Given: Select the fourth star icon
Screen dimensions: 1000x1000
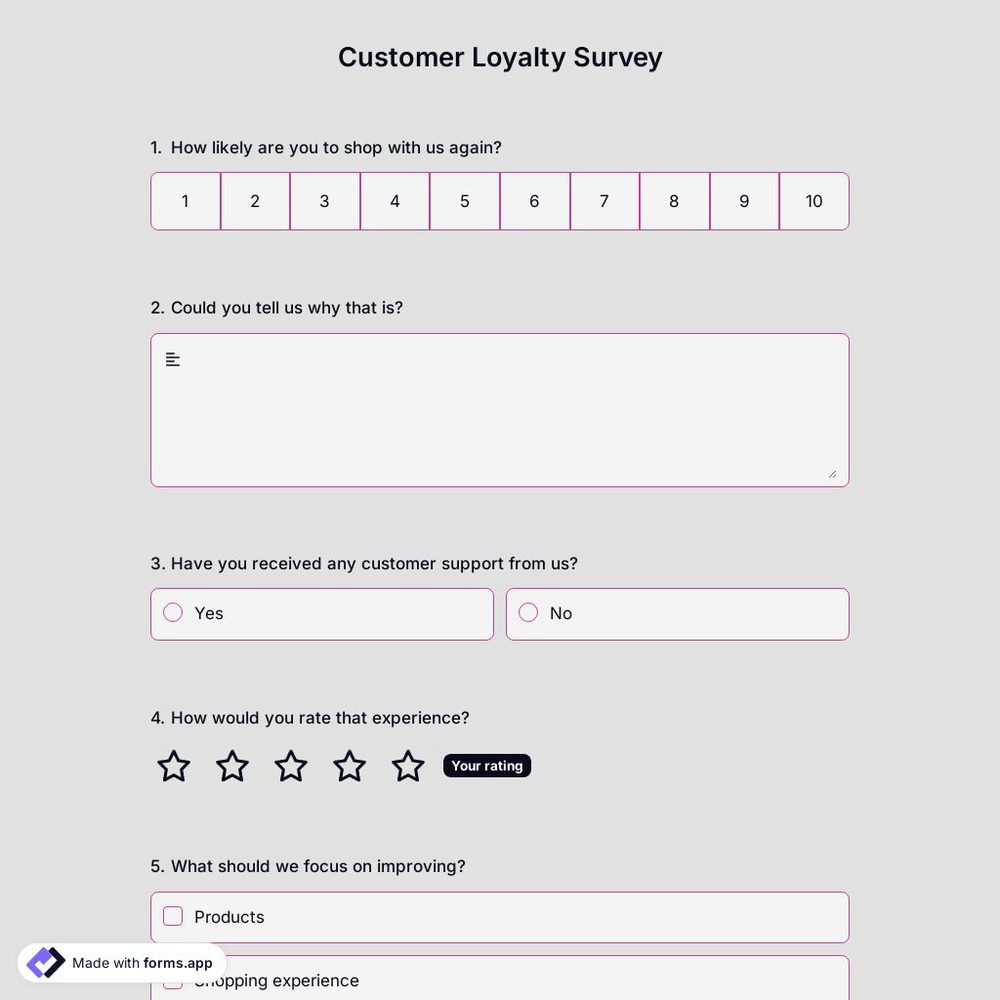Looking at the screenshot, I should pyautogui.click(x=349, y=766).
